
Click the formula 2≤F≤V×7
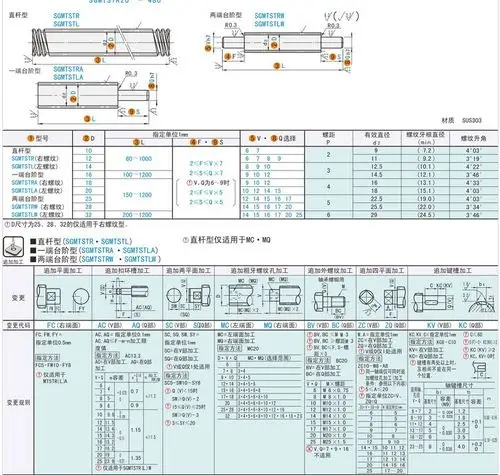click(x=206, y=164)
